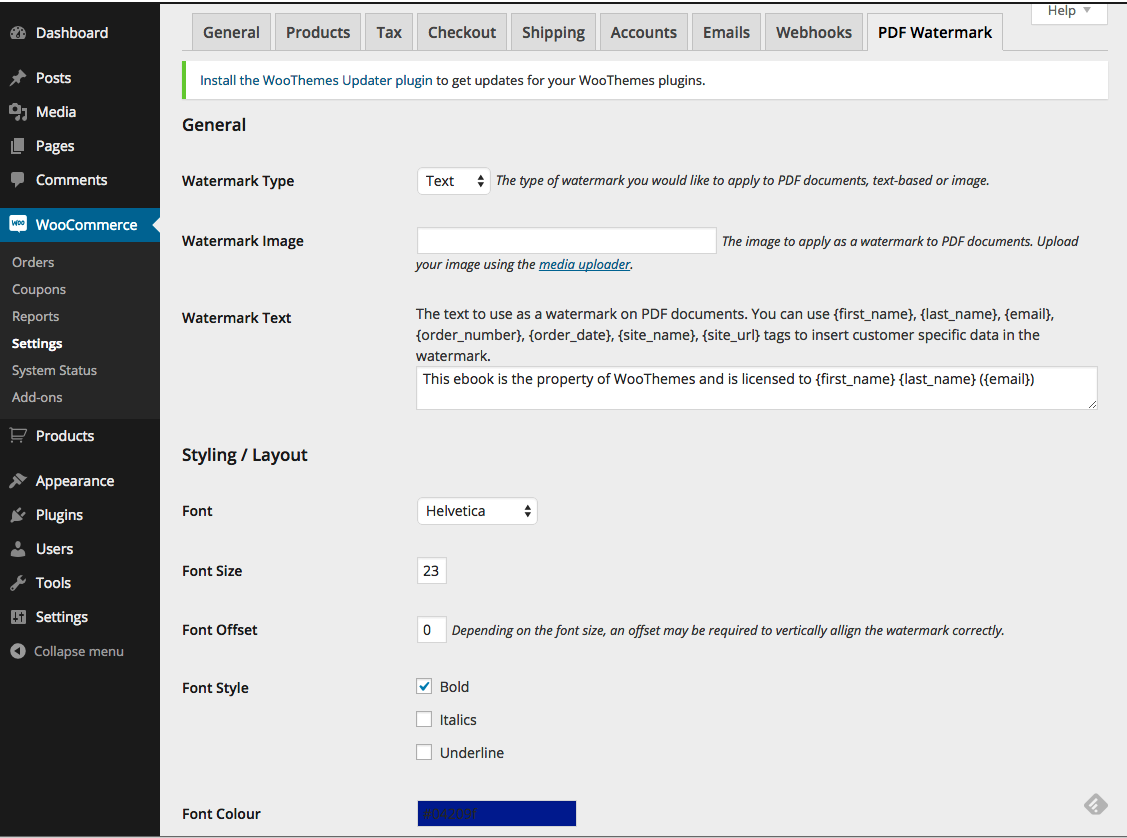The image size is (1127, 838).
Task: Click the WooCommerce sidebar icon
Action: (x=17, y=224)
